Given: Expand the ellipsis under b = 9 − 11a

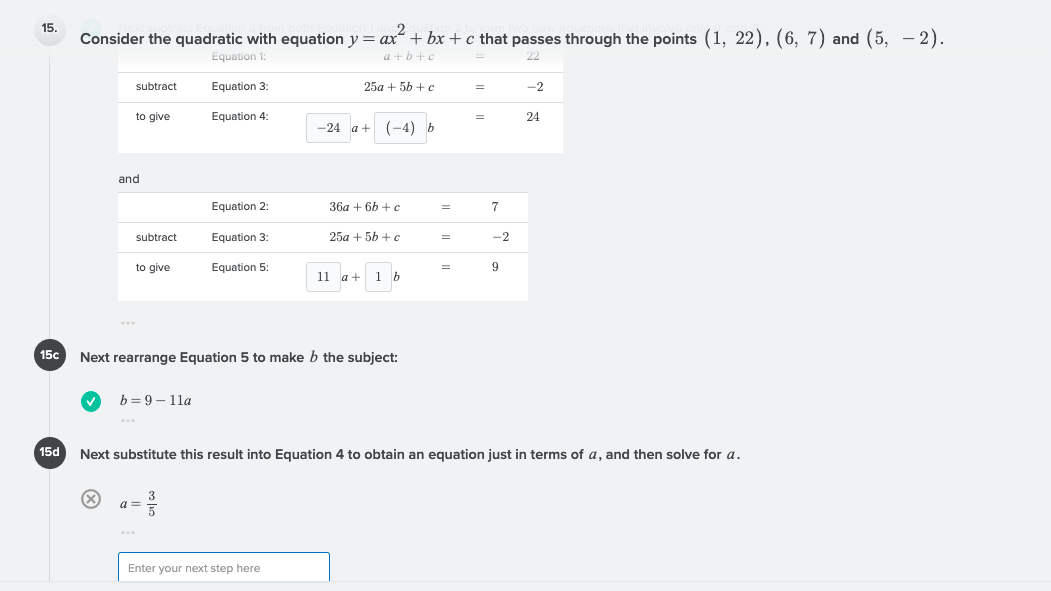Looking at the screenshot, I should click(129, 420).
